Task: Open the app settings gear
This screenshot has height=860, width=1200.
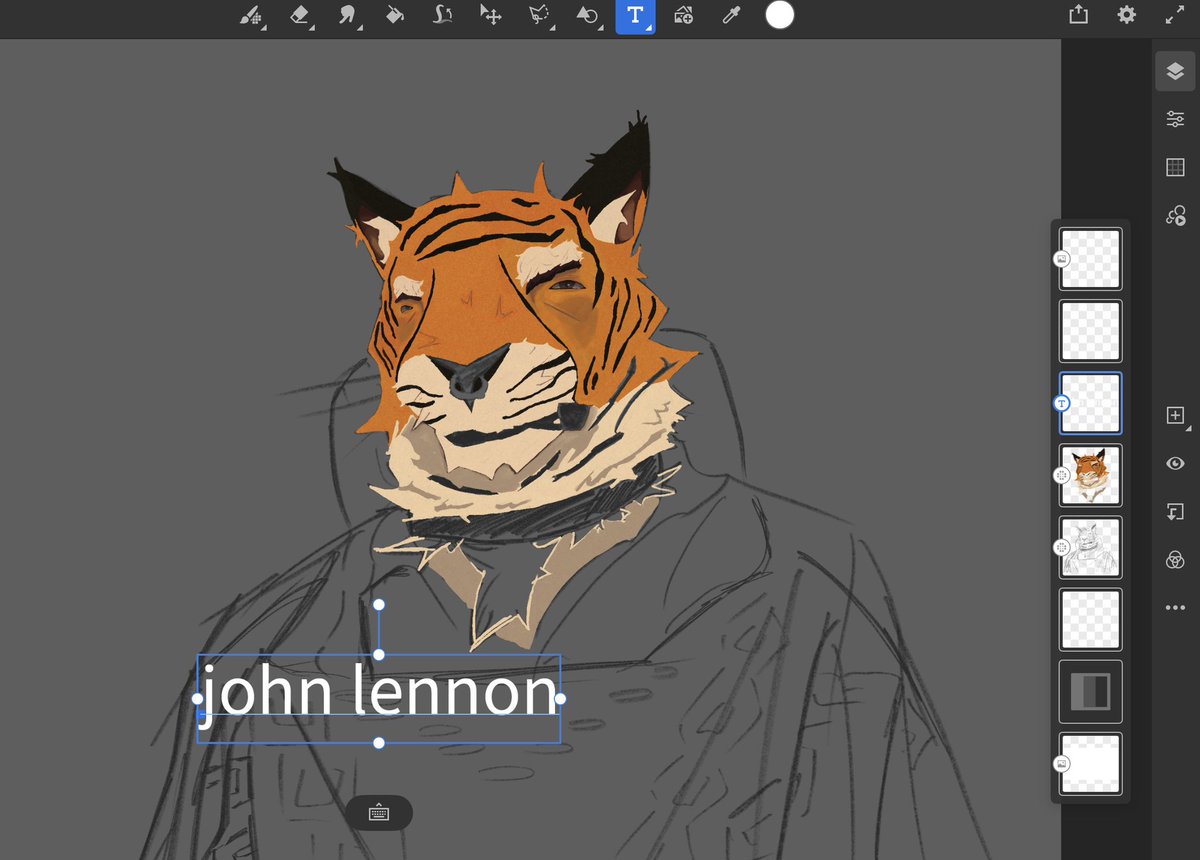Action: [x=1127, y=15]
